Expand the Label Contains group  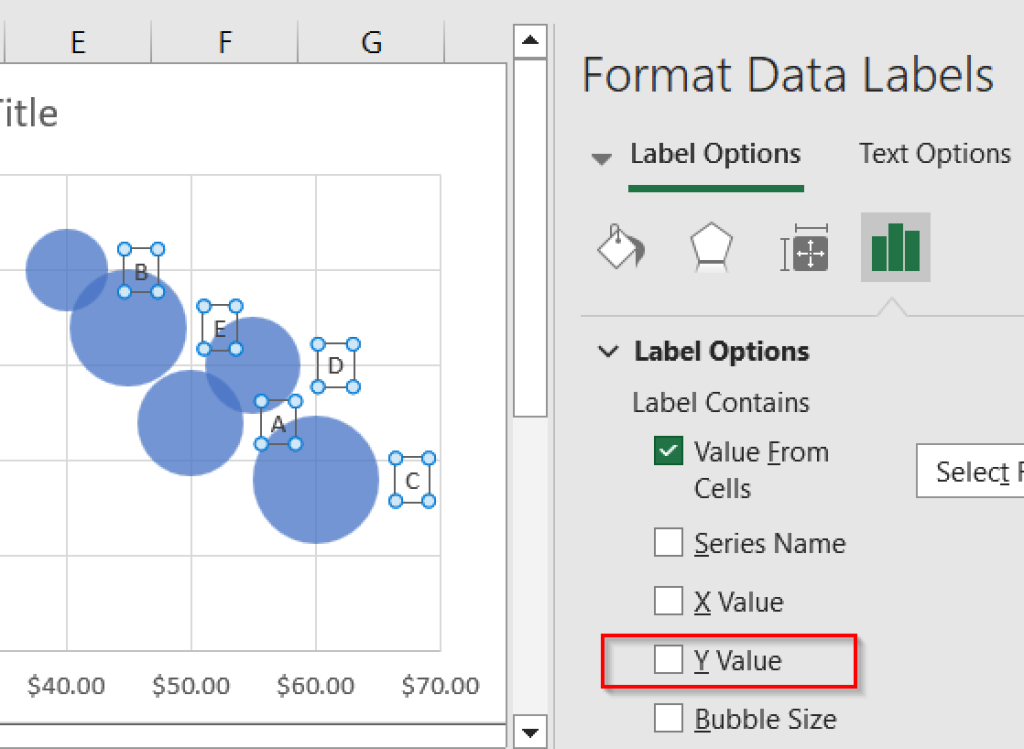tap(720, 402)
